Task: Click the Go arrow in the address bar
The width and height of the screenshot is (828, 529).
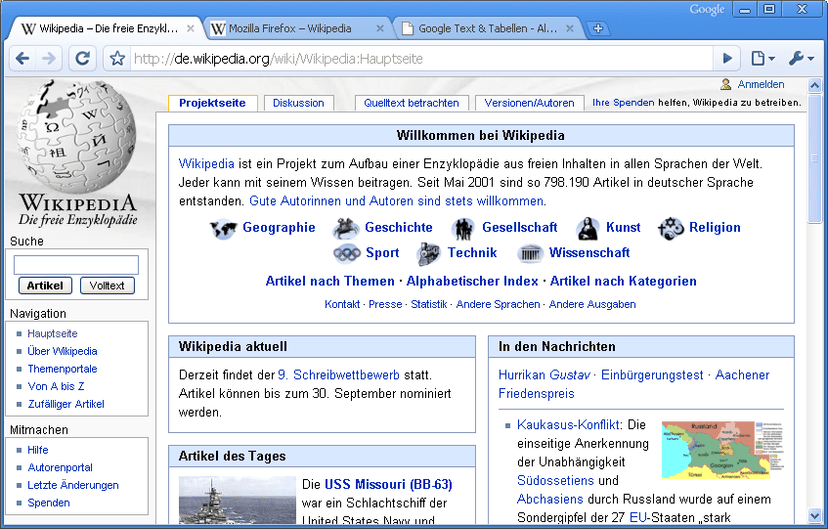Action: click(727, 58)
